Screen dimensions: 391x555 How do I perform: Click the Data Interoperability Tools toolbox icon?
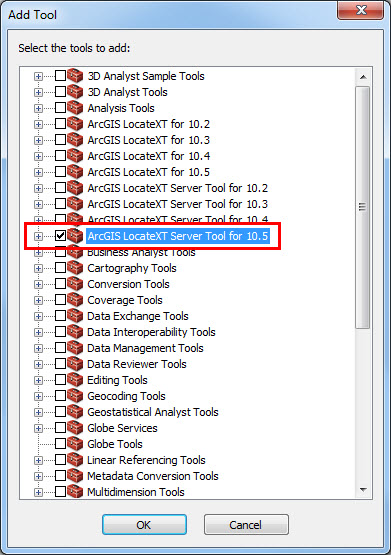[x=75, y=332]
